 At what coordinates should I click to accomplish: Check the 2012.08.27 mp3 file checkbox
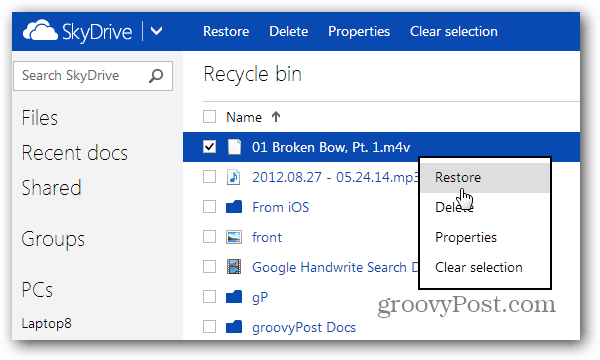point(209,177)
